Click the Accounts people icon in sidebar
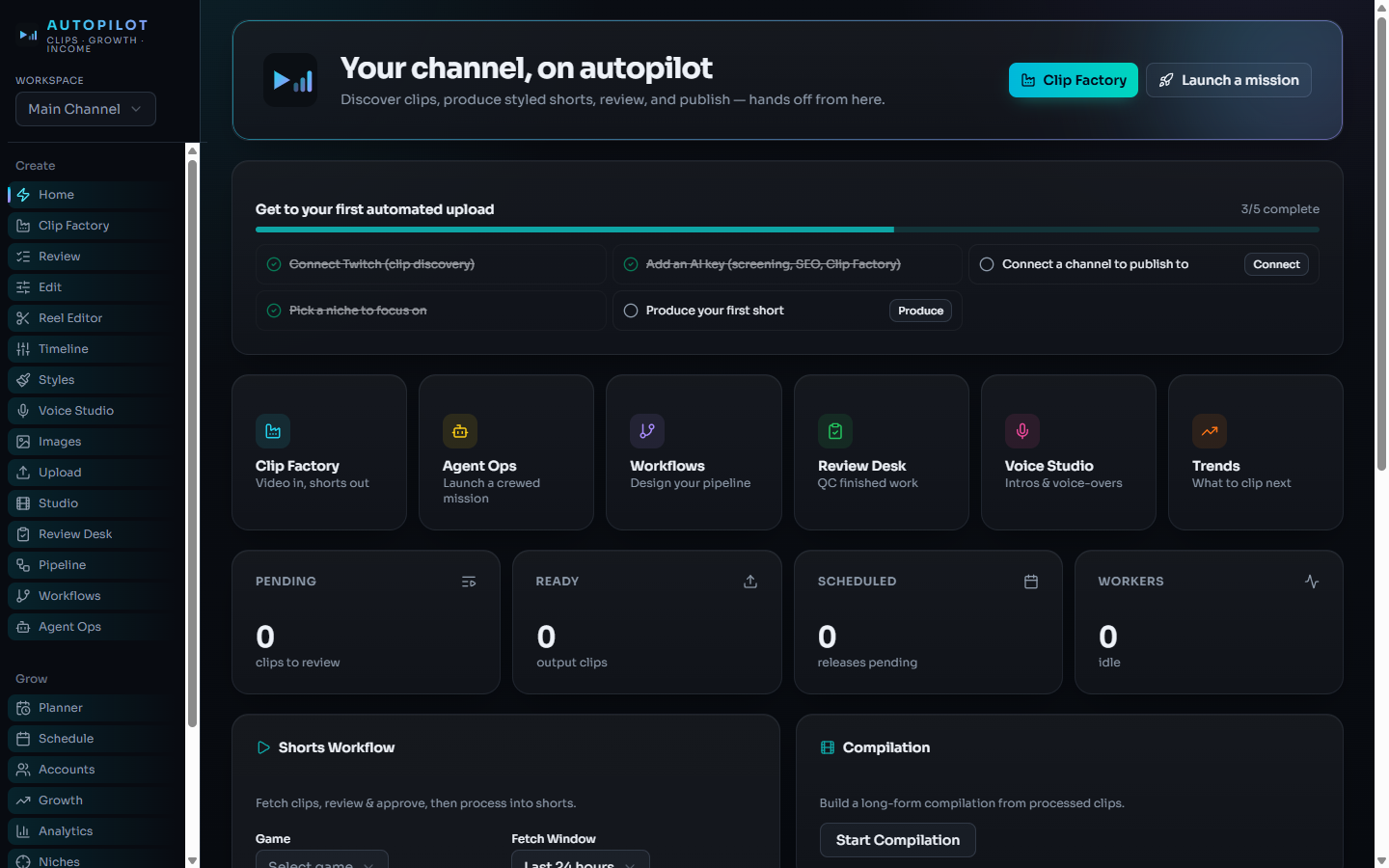 click(23, 770)
